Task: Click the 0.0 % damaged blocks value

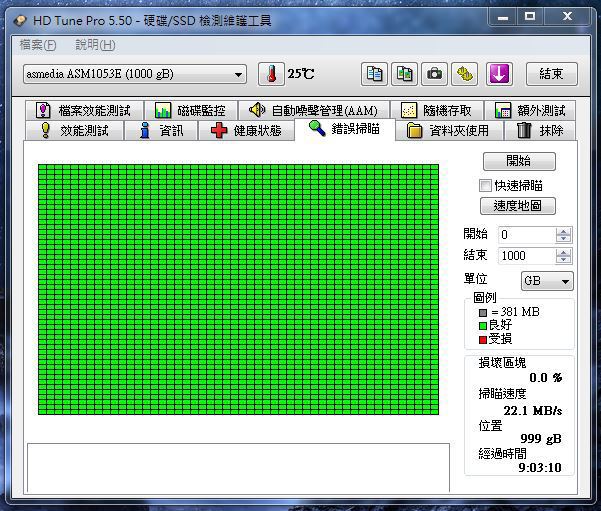Action: [x=545, y=378]
